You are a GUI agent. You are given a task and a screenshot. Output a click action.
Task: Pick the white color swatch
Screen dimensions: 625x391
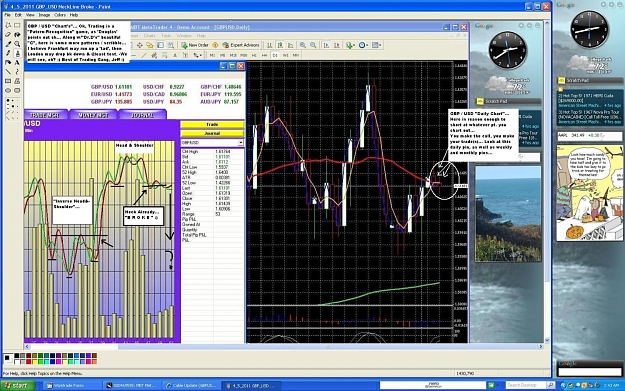pyautogui.click(x=17, y=362)
